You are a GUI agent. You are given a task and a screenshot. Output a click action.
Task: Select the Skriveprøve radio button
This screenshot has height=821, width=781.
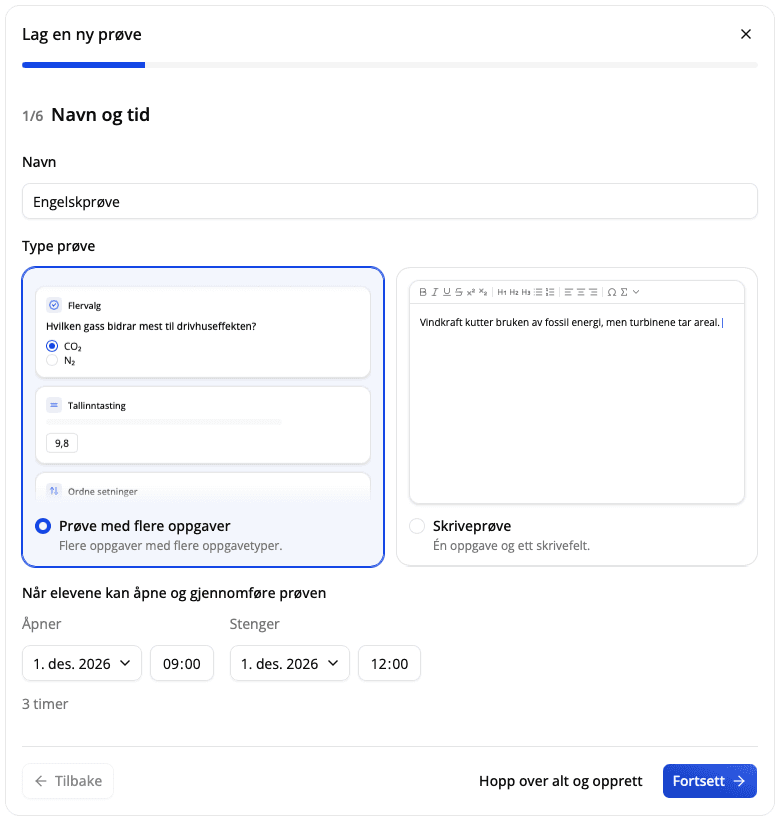[417, 526]
